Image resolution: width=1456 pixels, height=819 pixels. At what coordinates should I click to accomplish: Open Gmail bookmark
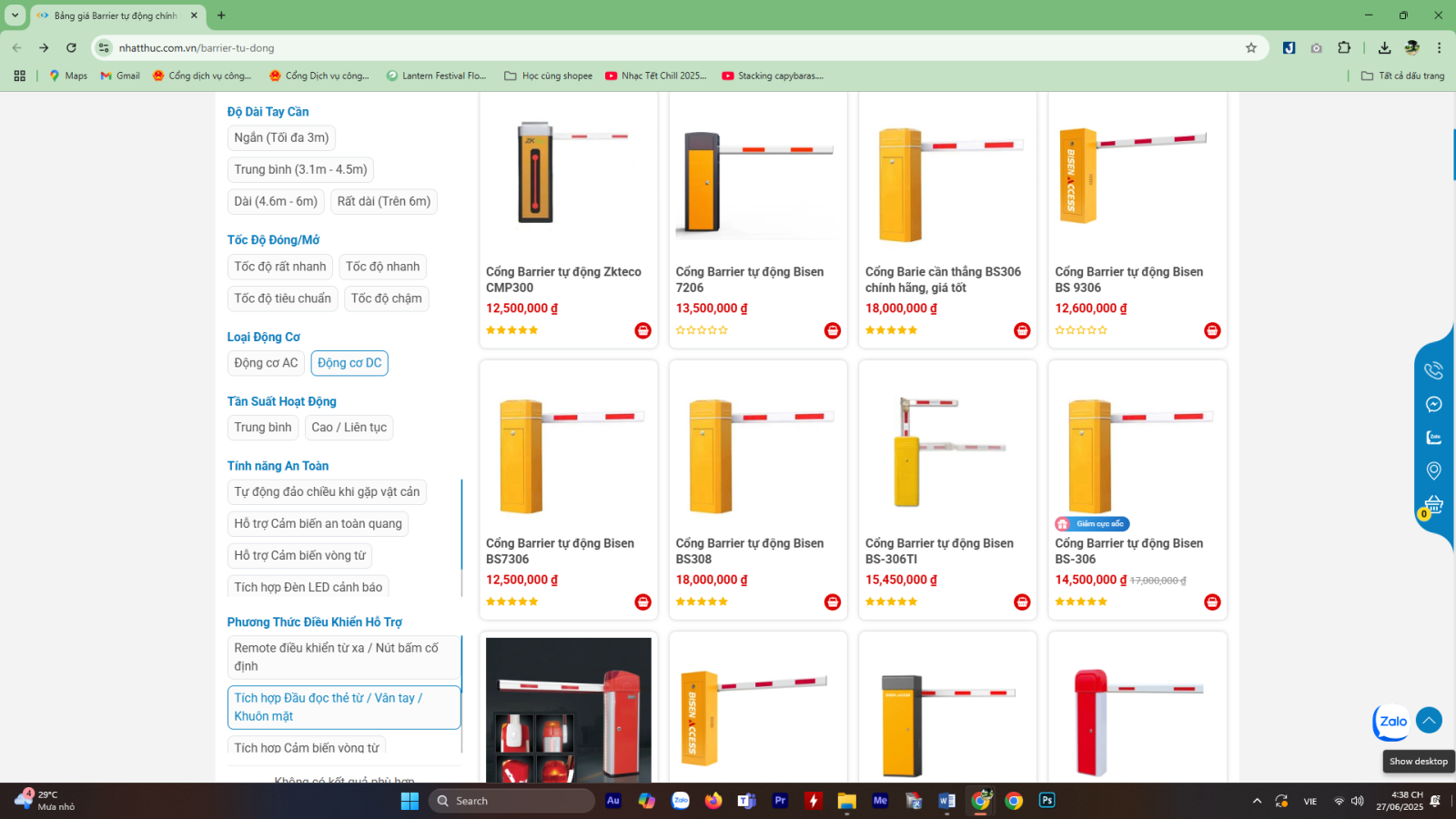[120, 76]
